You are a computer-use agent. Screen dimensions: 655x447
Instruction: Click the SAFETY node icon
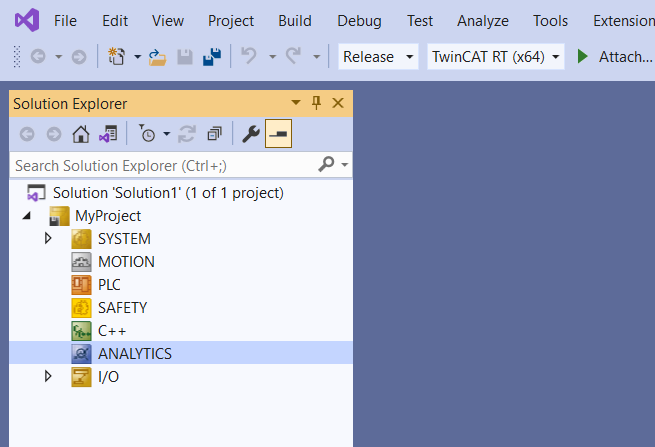(x=81, y=308)
